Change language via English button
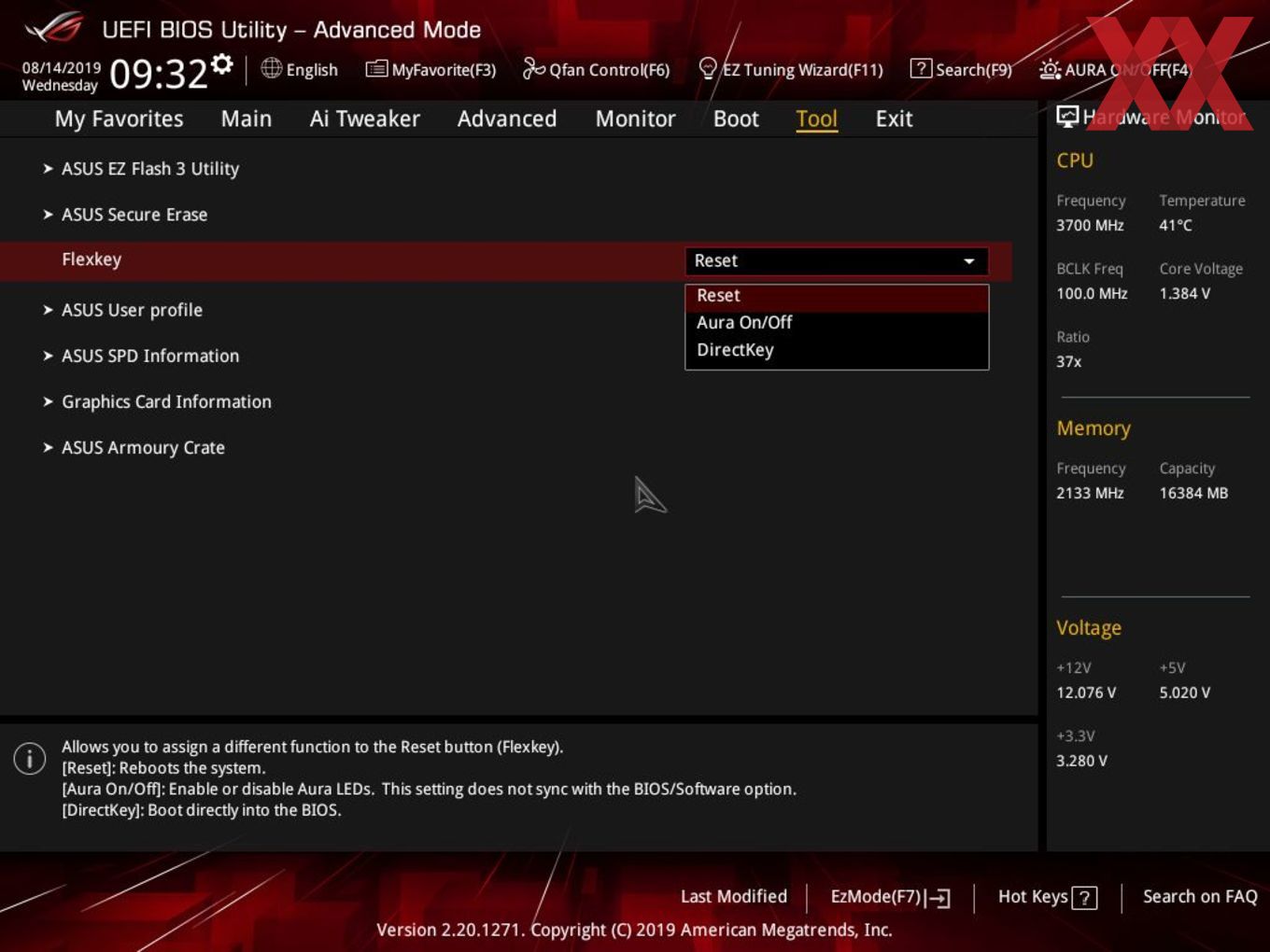The height and width of the screenshot is (952, 1270). (312, 70)
